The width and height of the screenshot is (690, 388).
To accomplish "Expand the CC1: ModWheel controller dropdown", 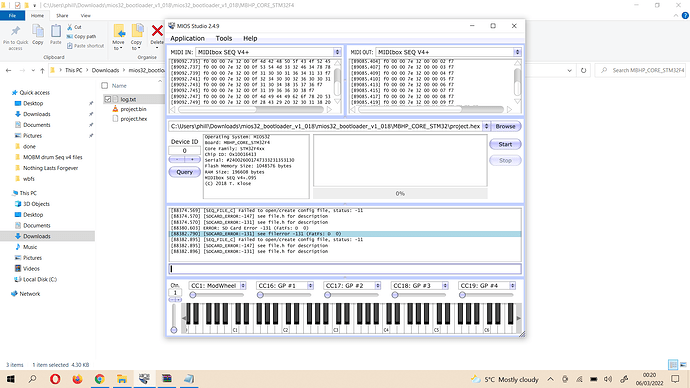I will point(243,286).
